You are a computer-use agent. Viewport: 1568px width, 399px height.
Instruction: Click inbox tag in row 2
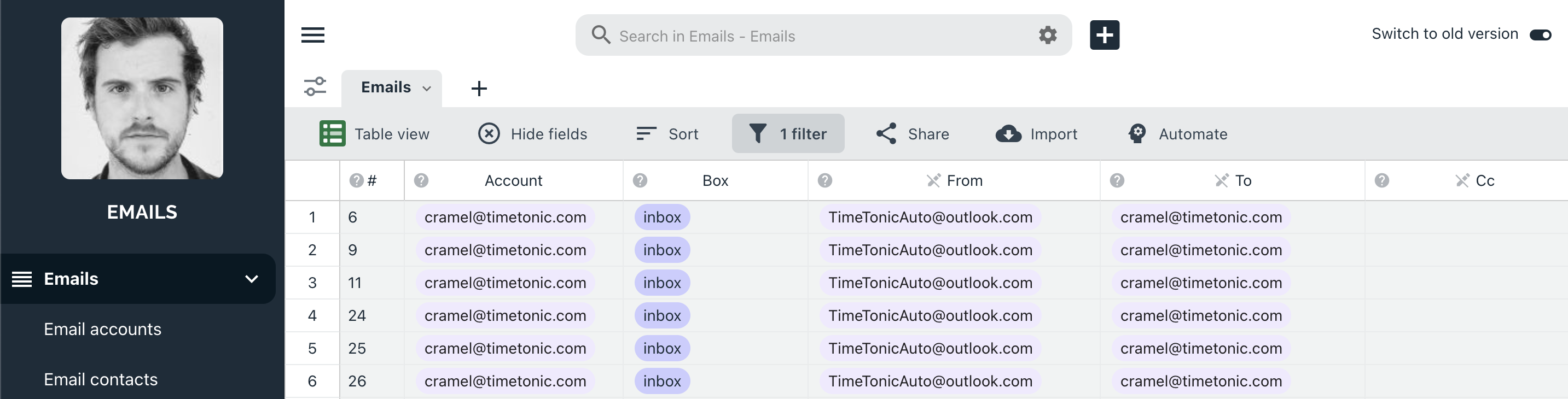[x=662, y=250]
